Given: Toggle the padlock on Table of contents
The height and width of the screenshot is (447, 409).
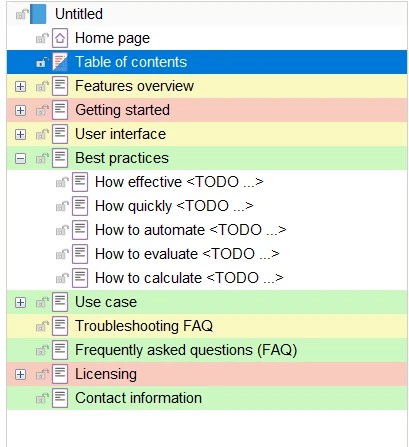Looking at the screenshot, I should tap(42, 62).
